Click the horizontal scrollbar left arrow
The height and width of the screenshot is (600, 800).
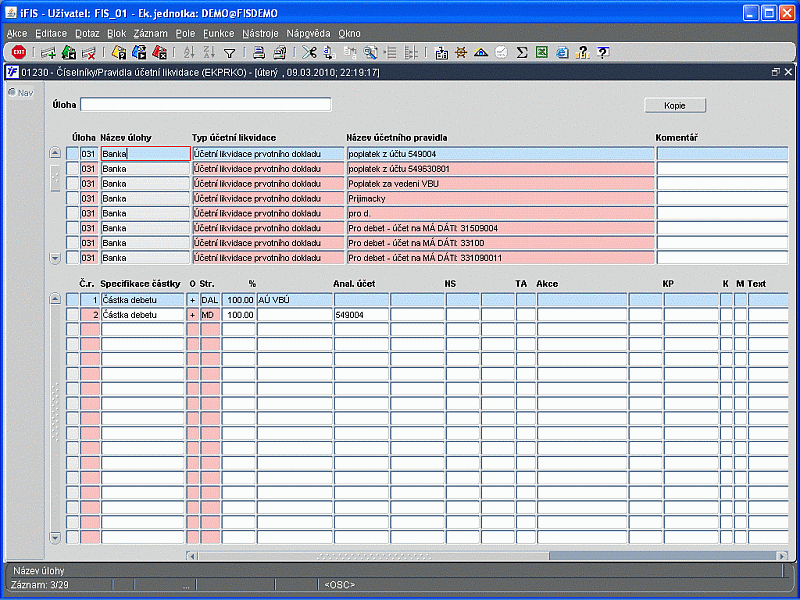click(x=192, y=556)
